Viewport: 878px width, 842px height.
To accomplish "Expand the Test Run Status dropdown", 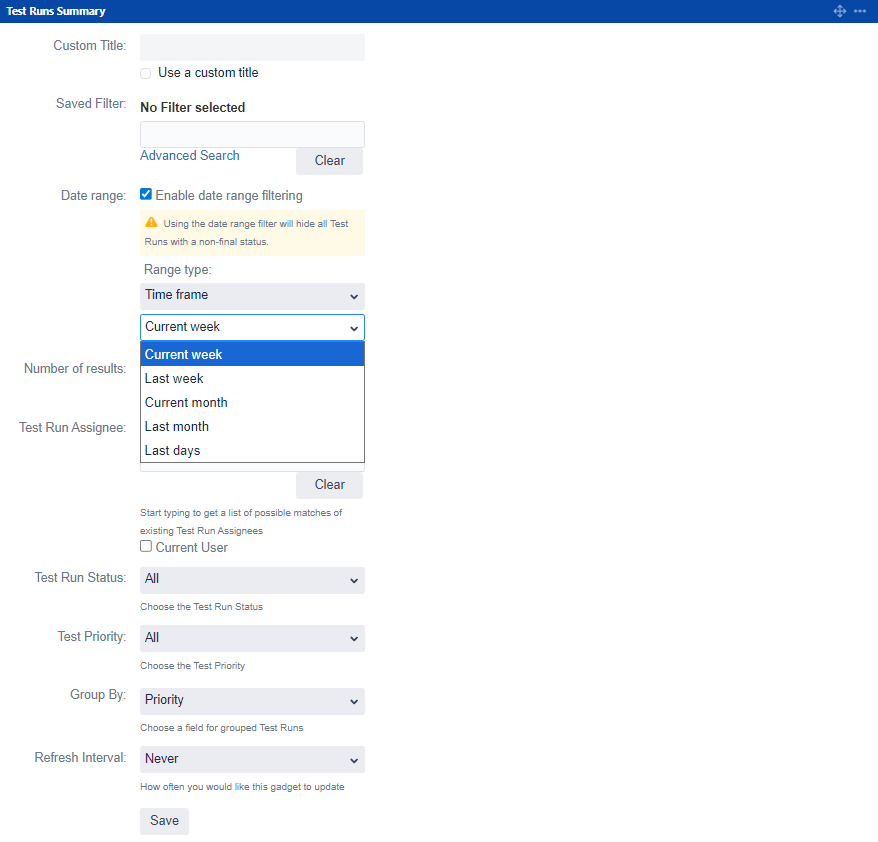I will pos(252,580).
